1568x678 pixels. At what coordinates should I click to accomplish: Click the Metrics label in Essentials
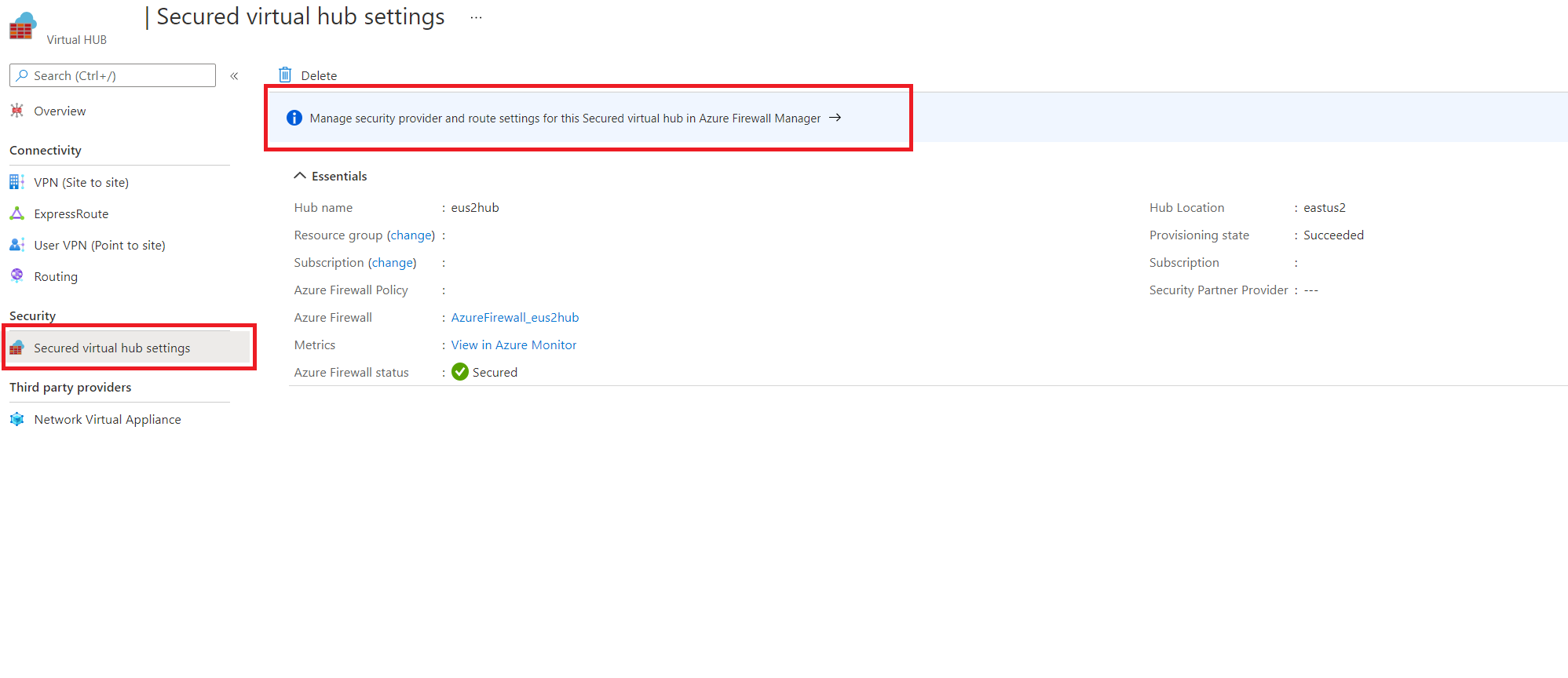point(315,345)
